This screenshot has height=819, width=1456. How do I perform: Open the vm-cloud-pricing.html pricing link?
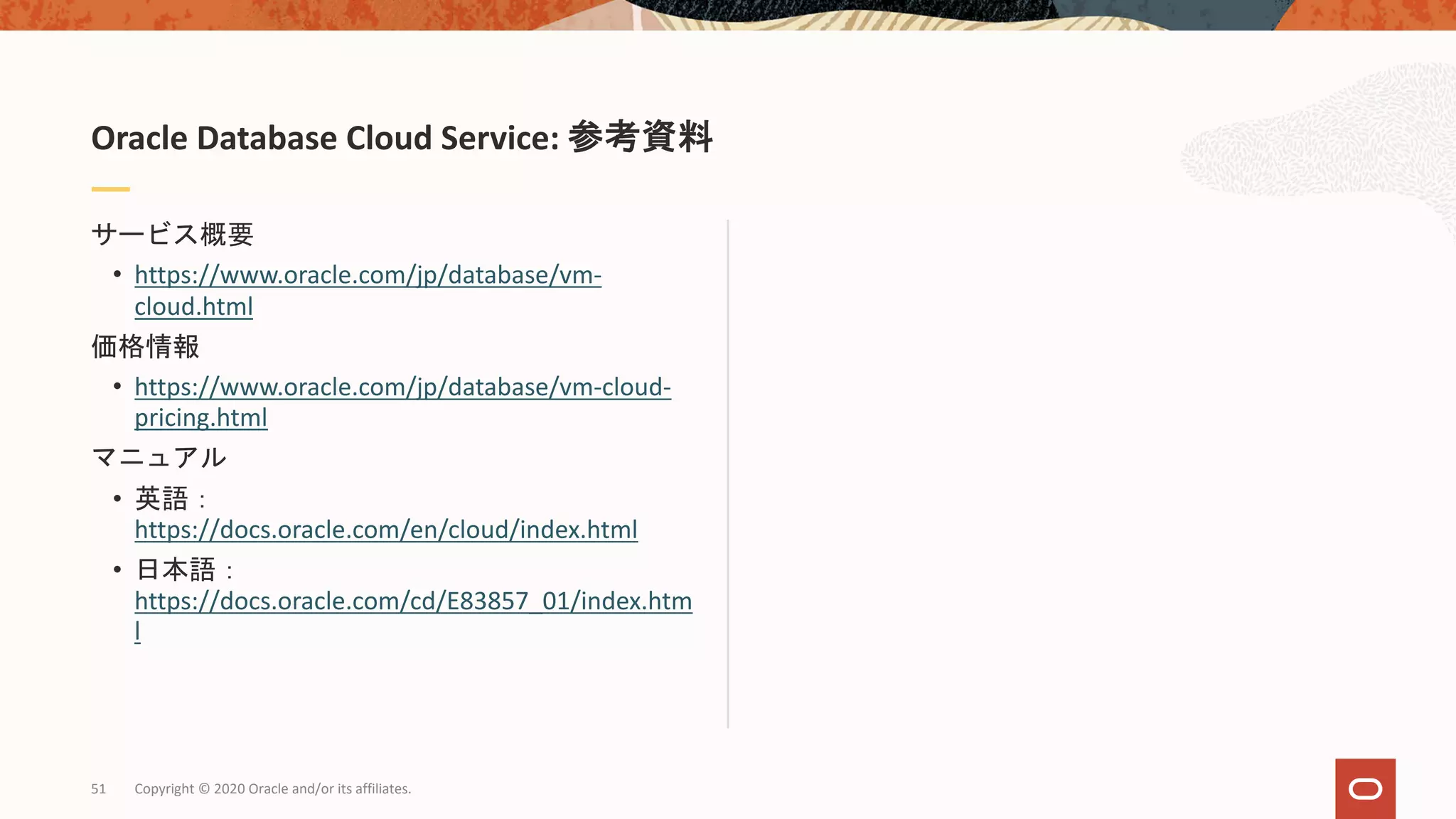point(402,402)
